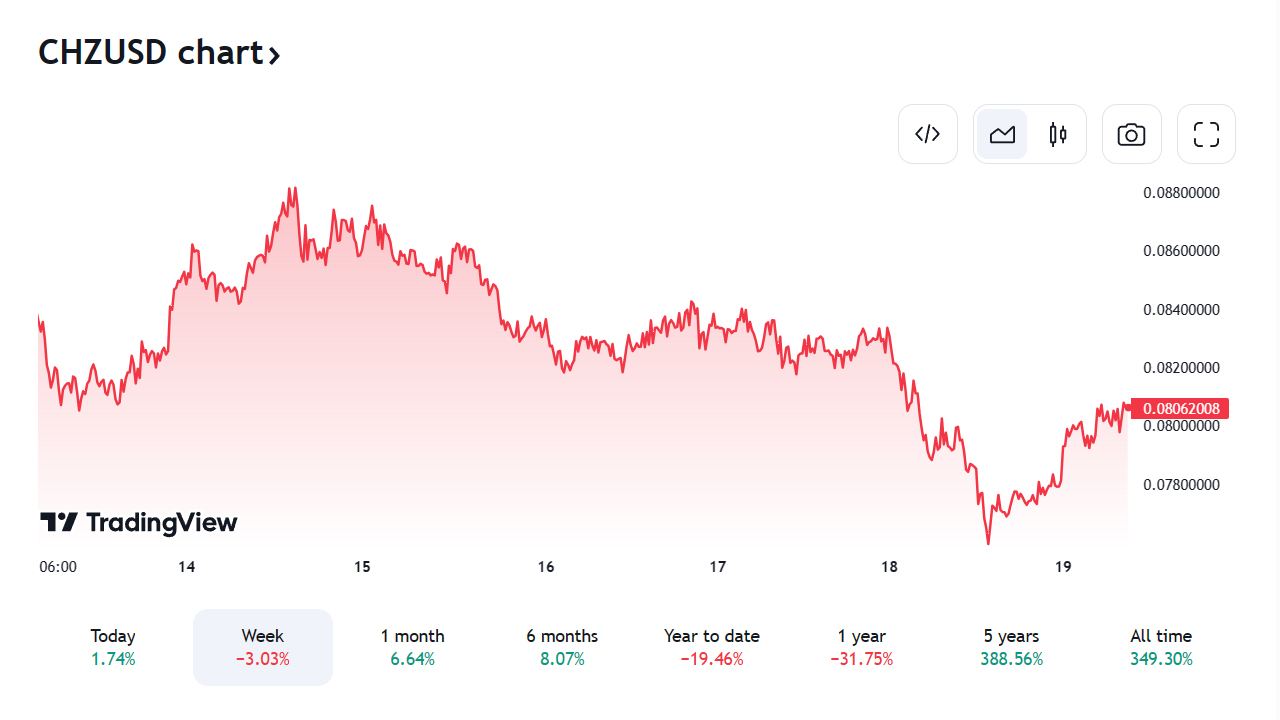Expand the arrow beside CHZUSD chart
Image resolution: width=1280 pixels, height=720 pixels.
pos(274,55)
